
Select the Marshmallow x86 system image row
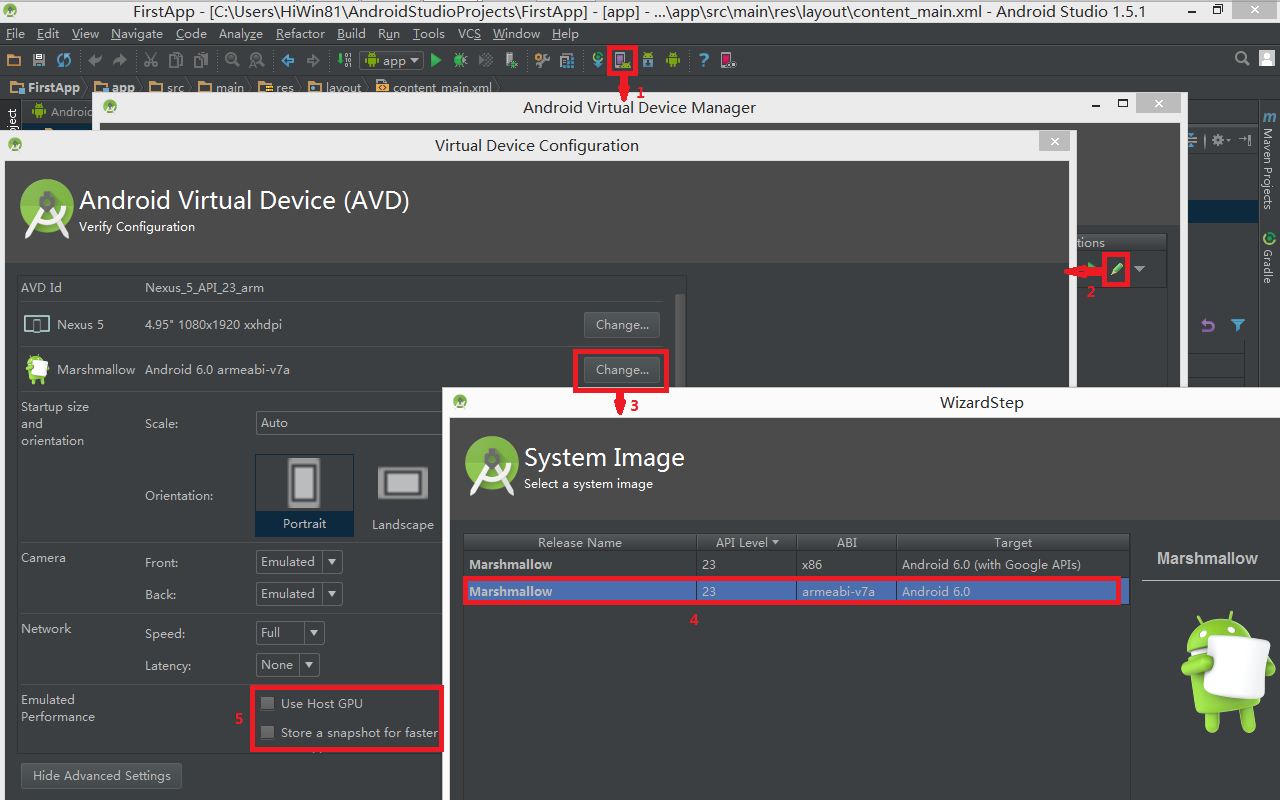pyautogui.click(x=796, y=564)
